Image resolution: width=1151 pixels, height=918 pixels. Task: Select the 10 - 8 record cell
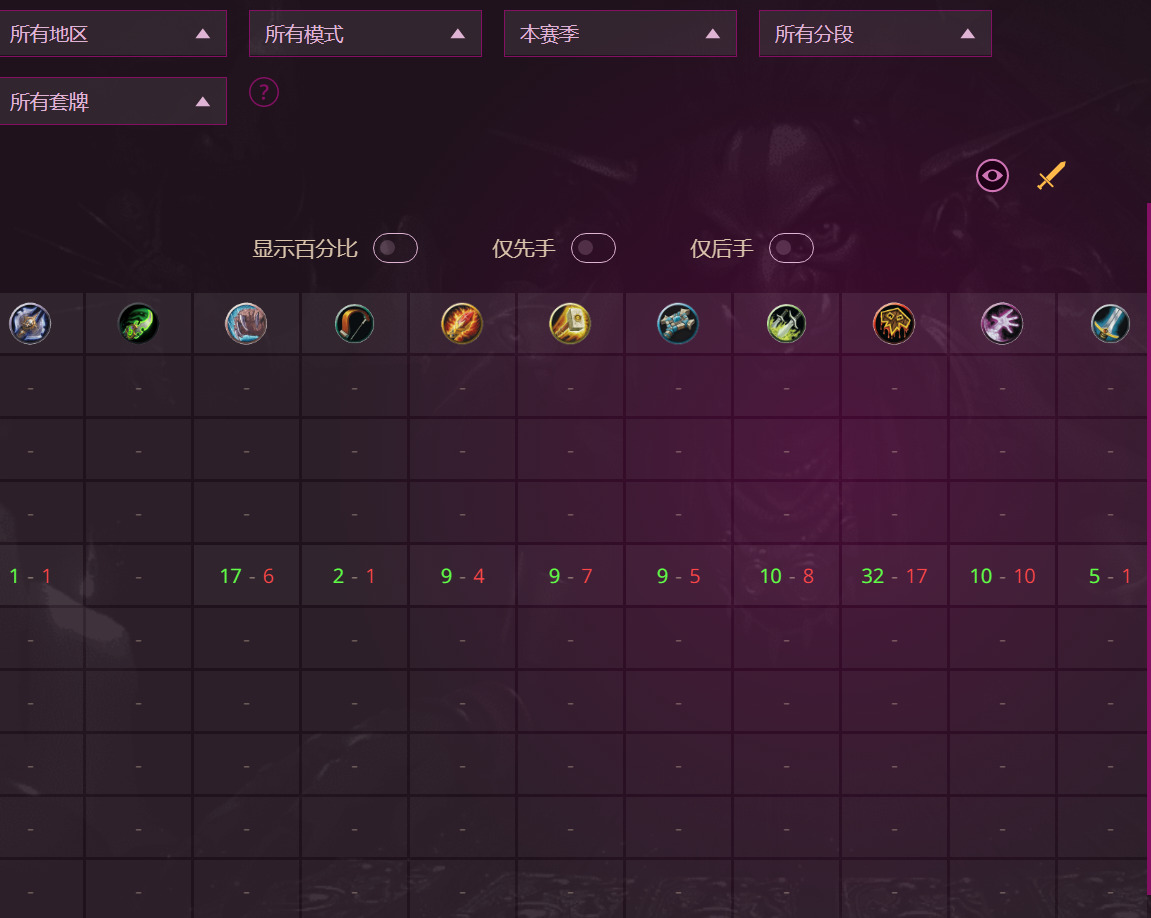pos(786,576)
